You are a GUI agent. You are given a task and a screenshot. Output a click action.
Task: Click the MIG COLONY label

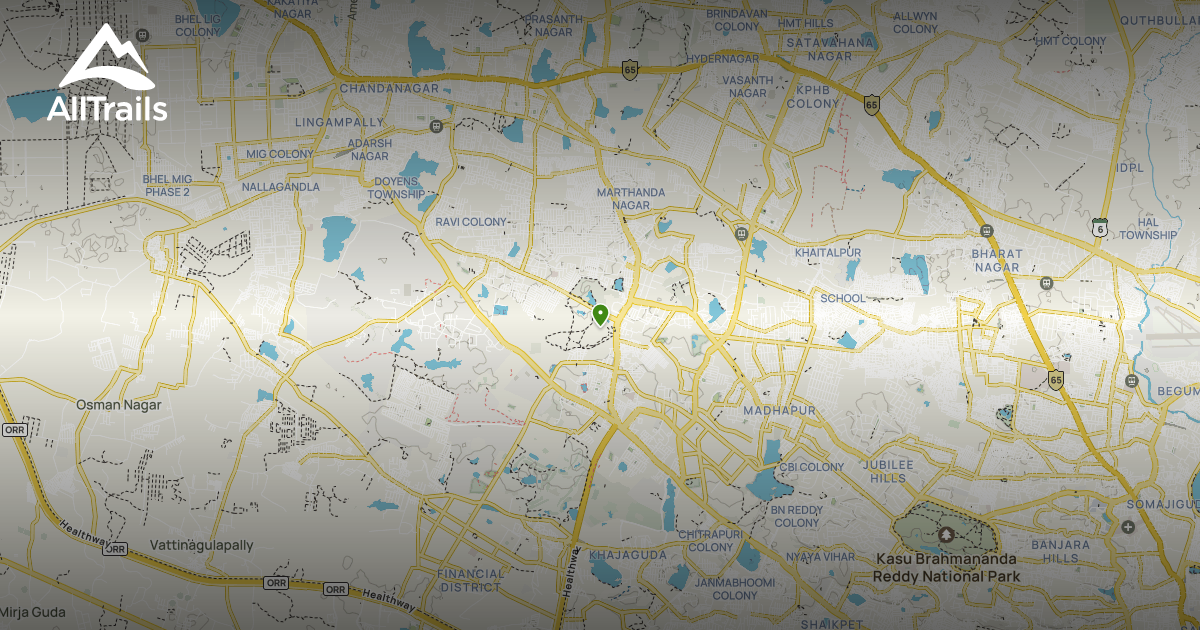tap(280, 154)
